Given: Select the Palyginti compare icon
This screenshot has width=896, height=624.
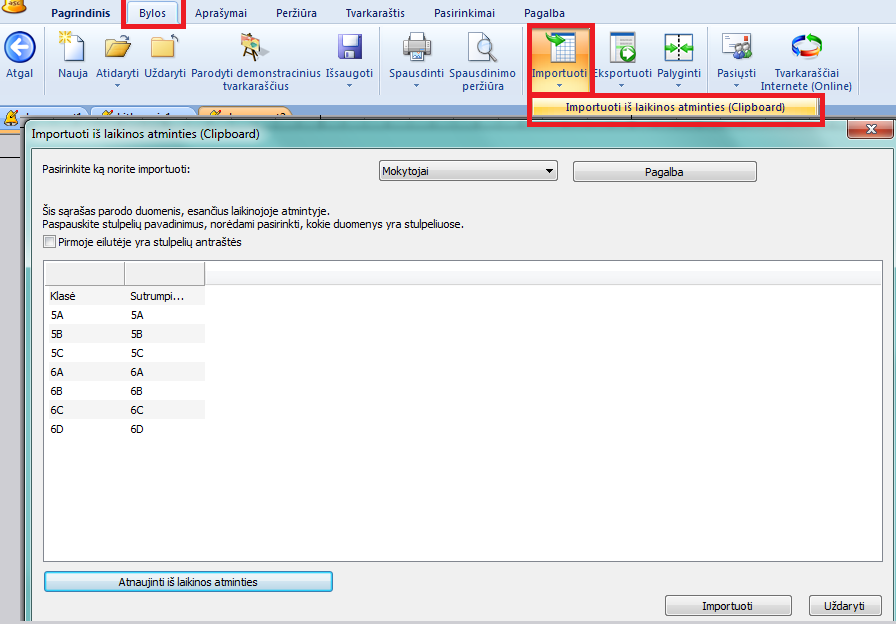Looking at the screenshot, I should click(x=678, y=48).
